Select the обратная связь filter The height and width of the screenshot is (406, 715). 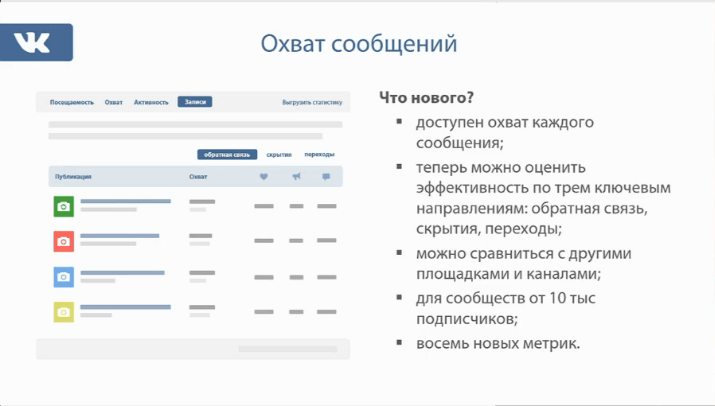[226, 155]
